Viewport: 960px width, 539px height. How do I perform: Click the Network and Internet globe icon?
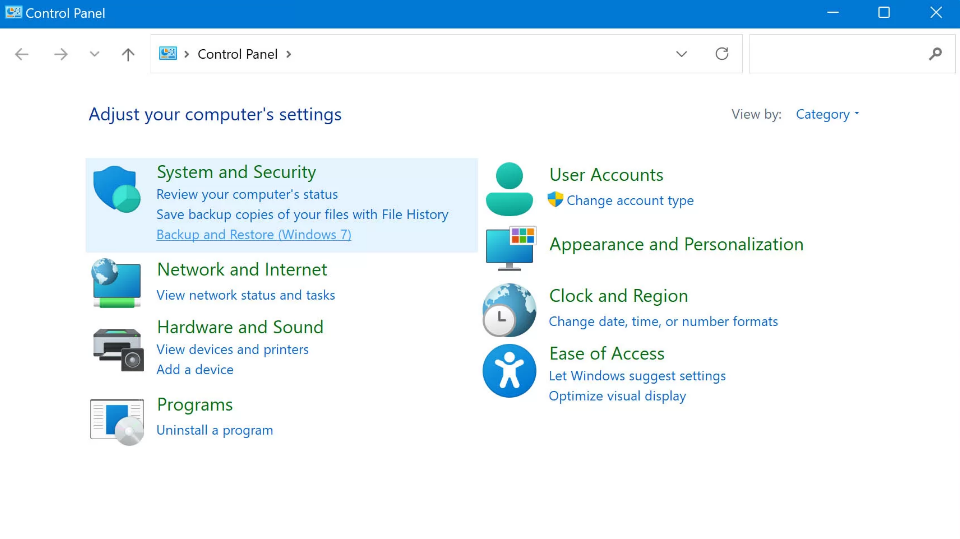point(117,283)
